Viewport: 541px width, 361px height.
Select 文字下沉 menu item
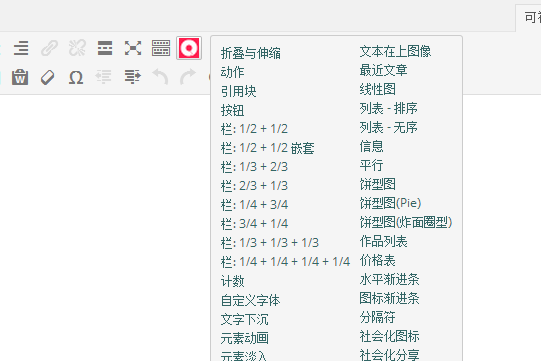click(244, 319)
